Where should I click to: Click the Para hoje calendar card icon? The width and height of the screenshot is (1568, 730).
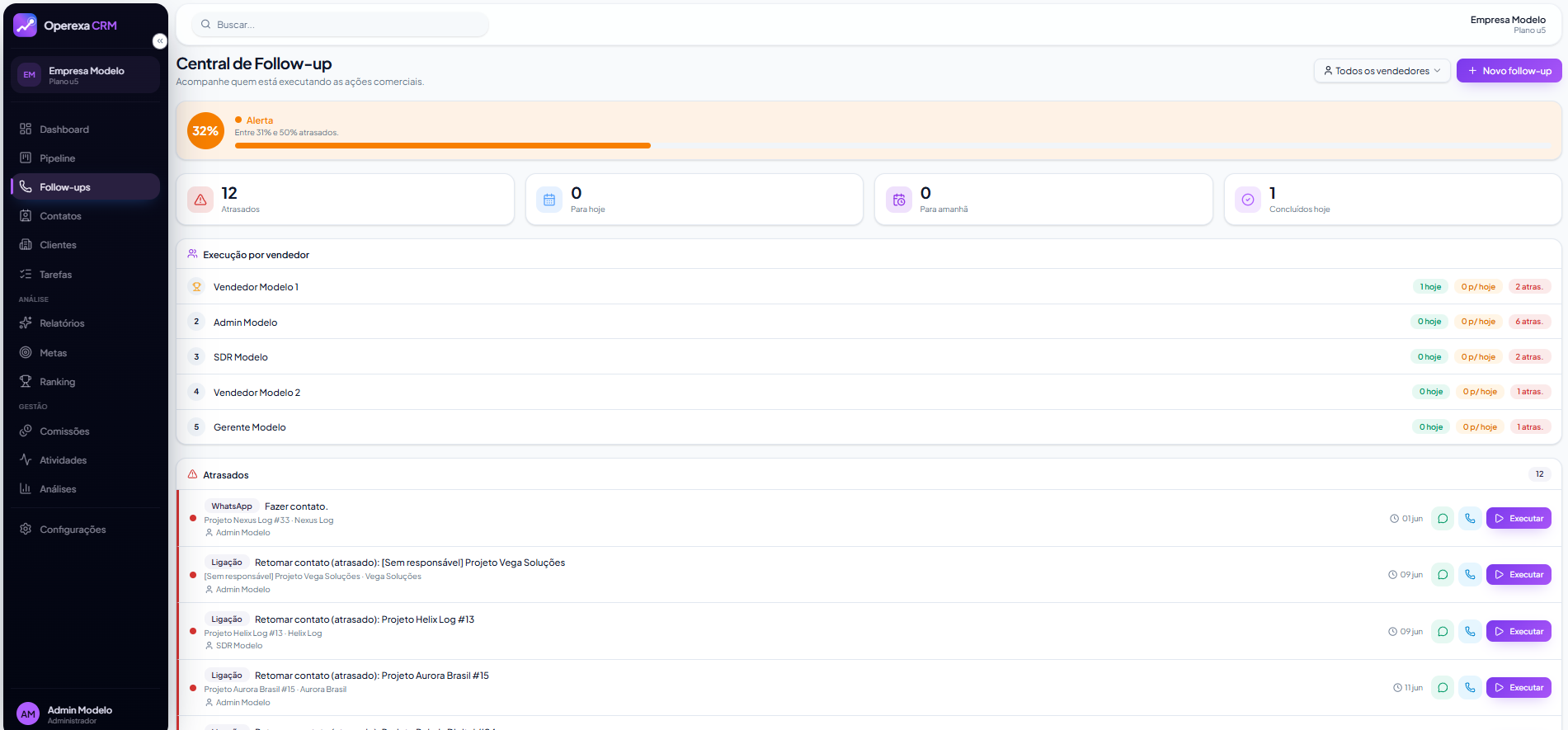point(549,200)
